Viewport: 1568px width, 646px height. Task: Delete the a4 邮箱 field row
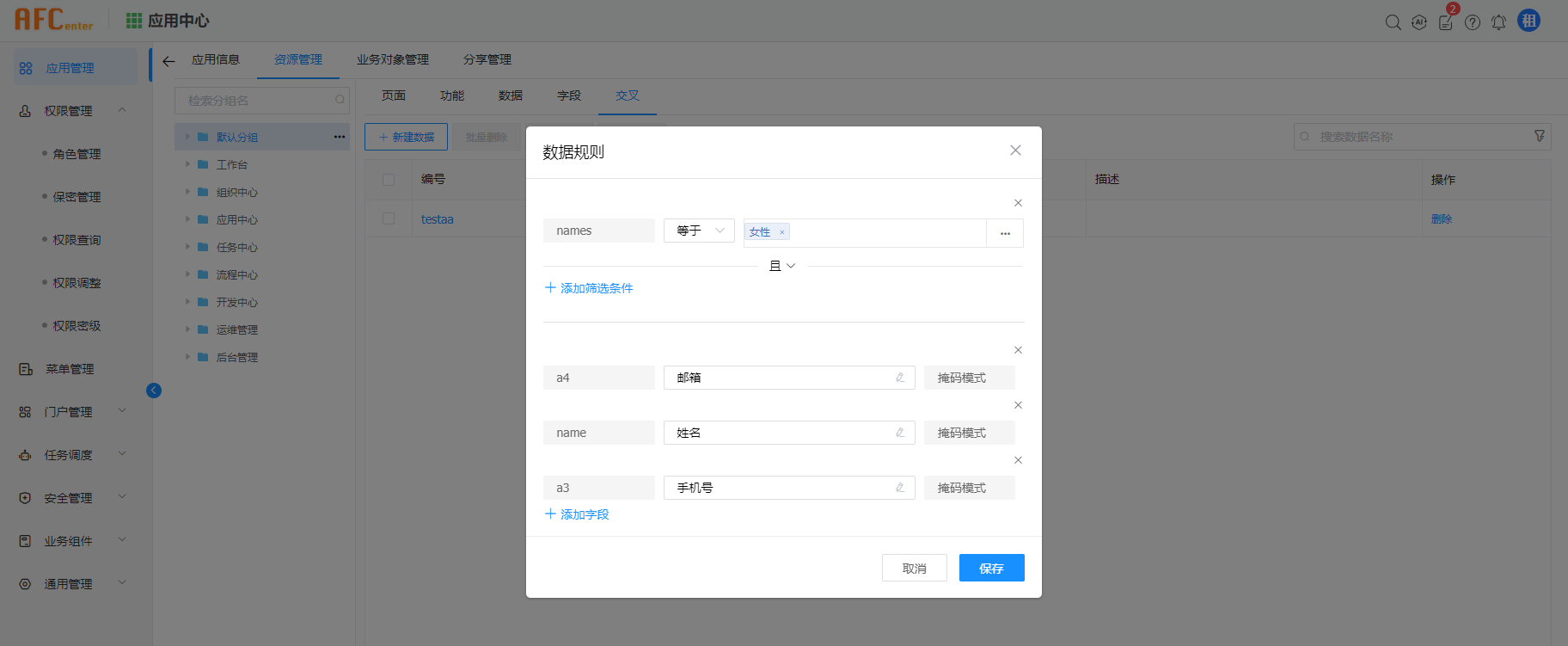(1018, 350)
